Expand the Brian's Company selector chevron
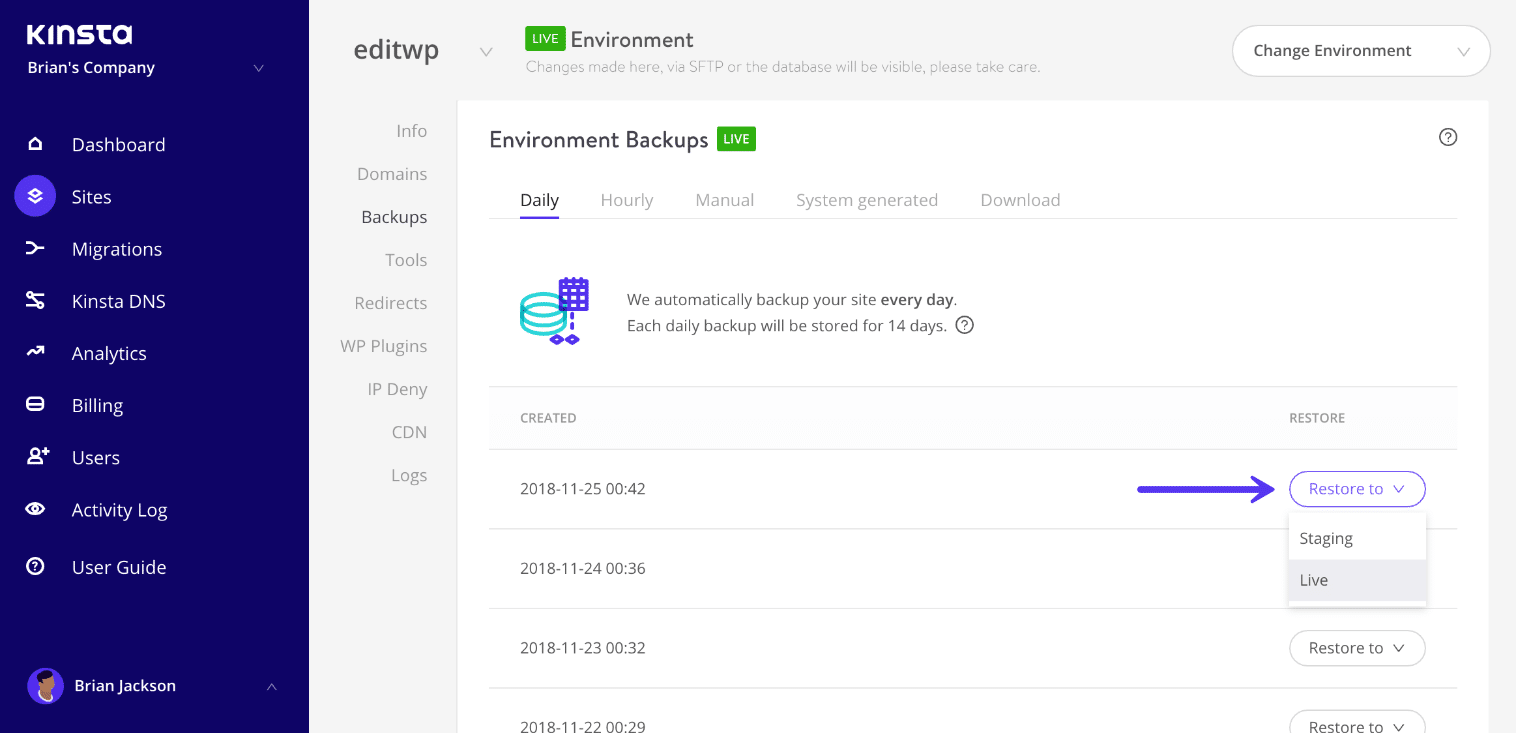 pyautogui.click(x=258, y=68)
